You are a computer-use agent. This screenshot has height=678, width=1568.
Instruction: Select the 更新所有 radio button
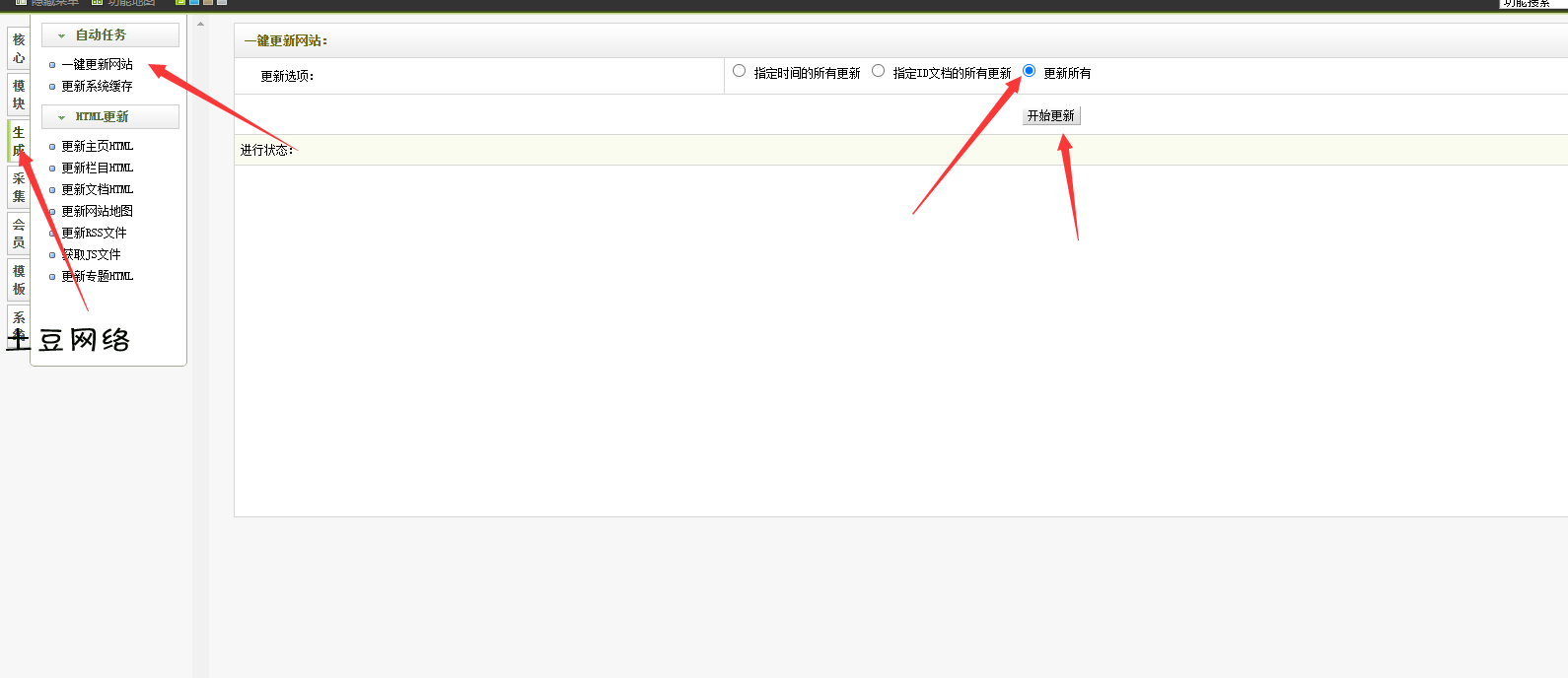[x=1029, y=71]
